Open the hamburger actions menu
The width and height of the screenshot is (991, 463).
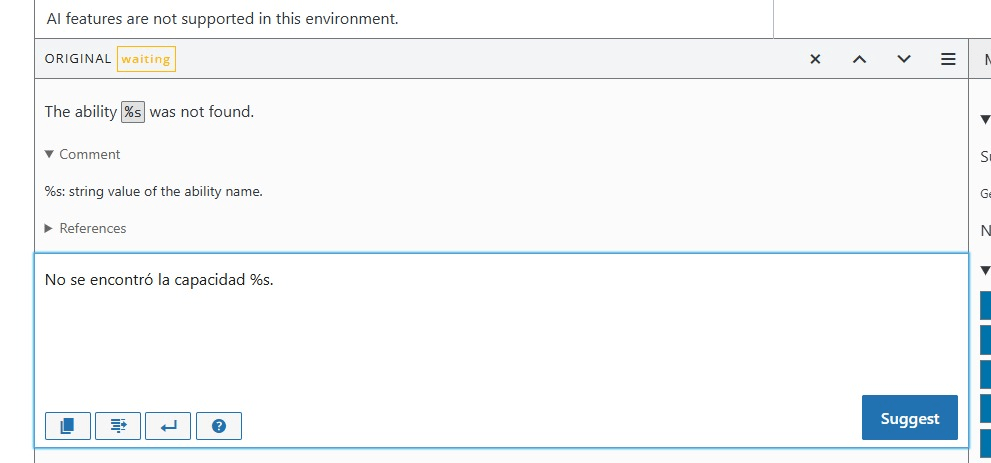click(x=947, y=59)
